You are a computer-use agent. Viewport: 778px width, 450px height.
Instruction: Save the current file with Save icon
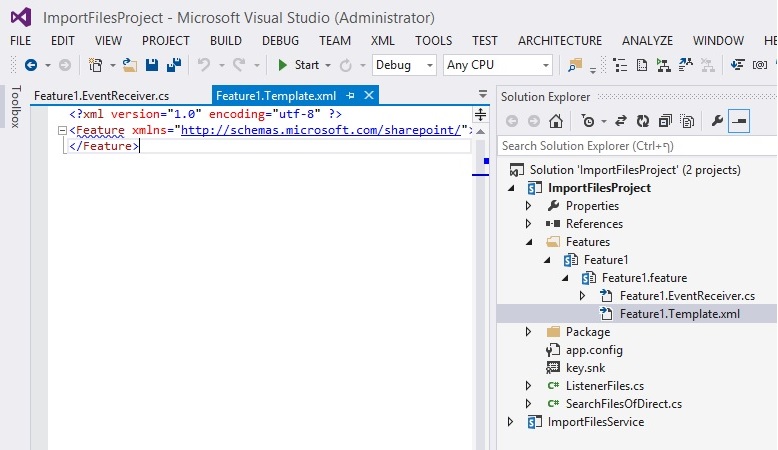click(152, 65)
